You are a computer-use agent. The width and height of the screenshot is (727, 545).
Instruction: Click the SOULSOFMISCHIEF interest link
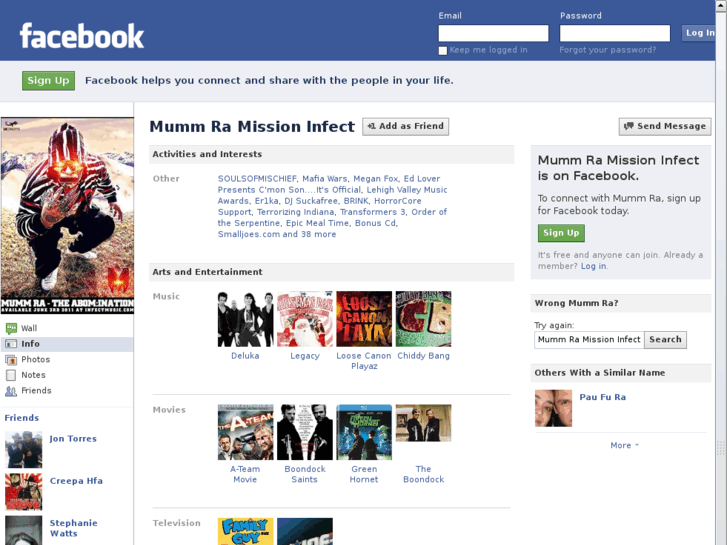coord(257,179)
